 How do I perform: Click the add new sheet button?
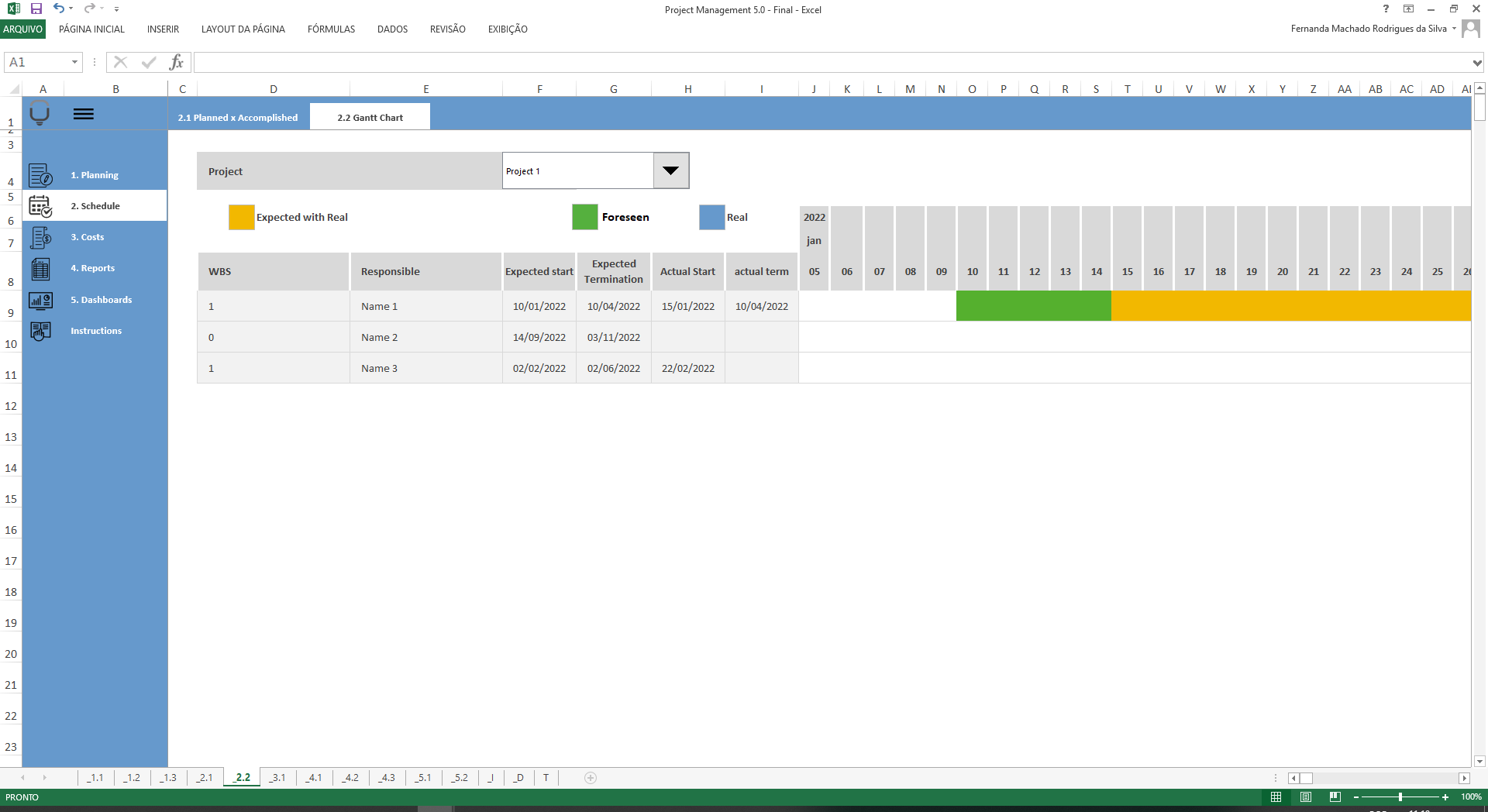[589, 778]
